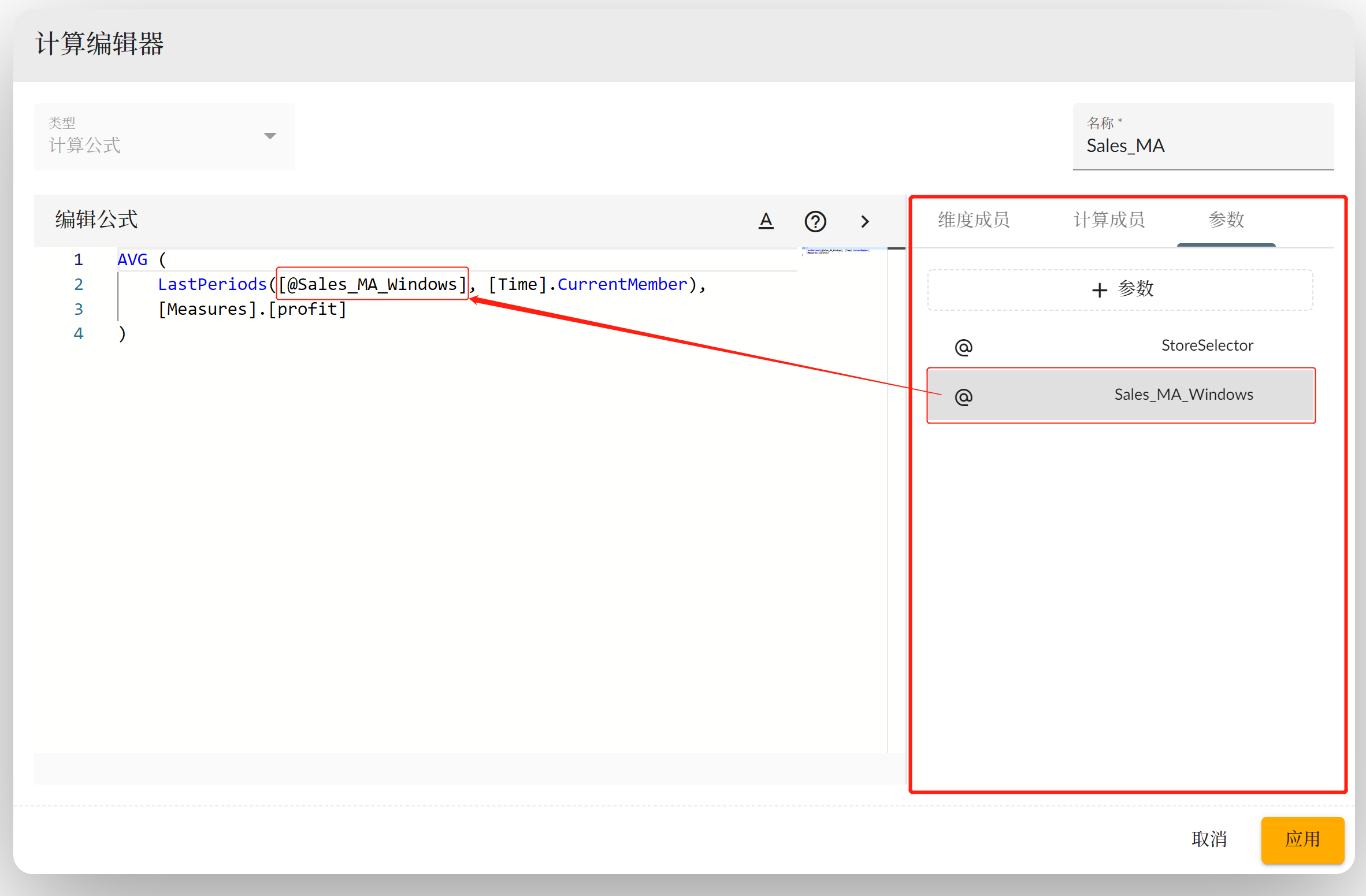Click the @ icon beside StoreSelector

click(x=963, y=347)
